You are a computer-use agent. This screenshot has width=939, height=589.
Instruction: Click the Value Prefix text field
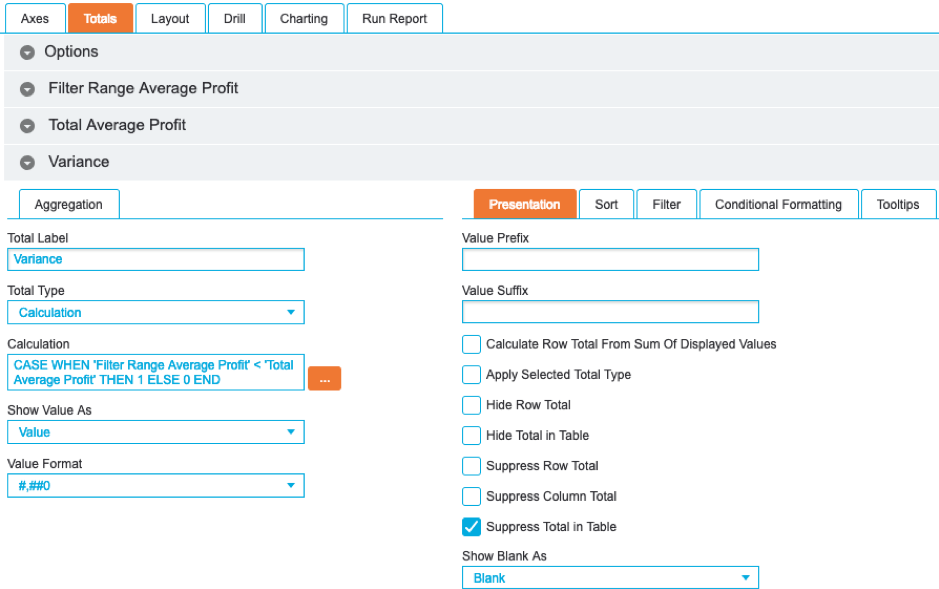(x=610, y=260)
